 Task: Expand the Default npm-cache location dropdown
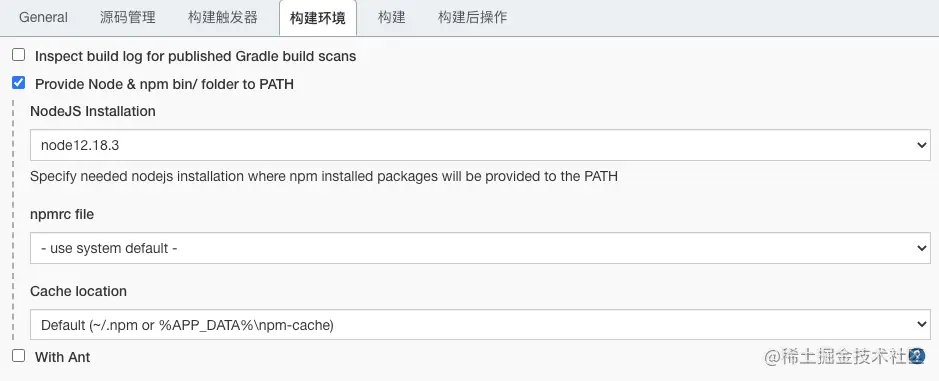pyautogui.click(x=480, y=325)
